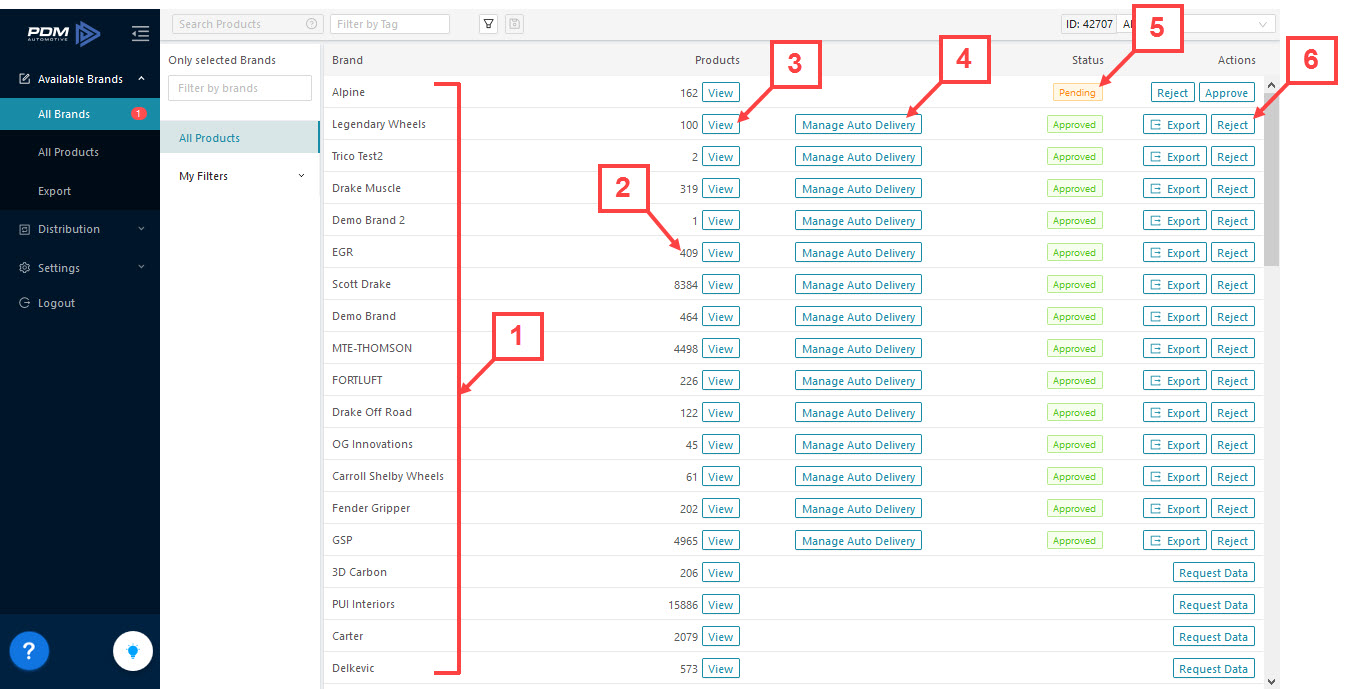Manage Auto Delivery for Scott Drake

858,285
